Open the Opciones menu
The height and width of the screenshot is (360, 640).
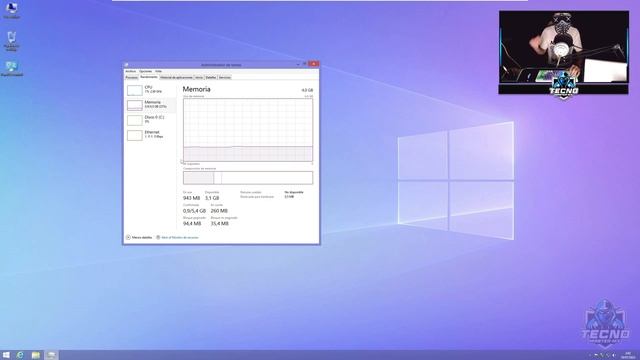click(x=145, y=71)
